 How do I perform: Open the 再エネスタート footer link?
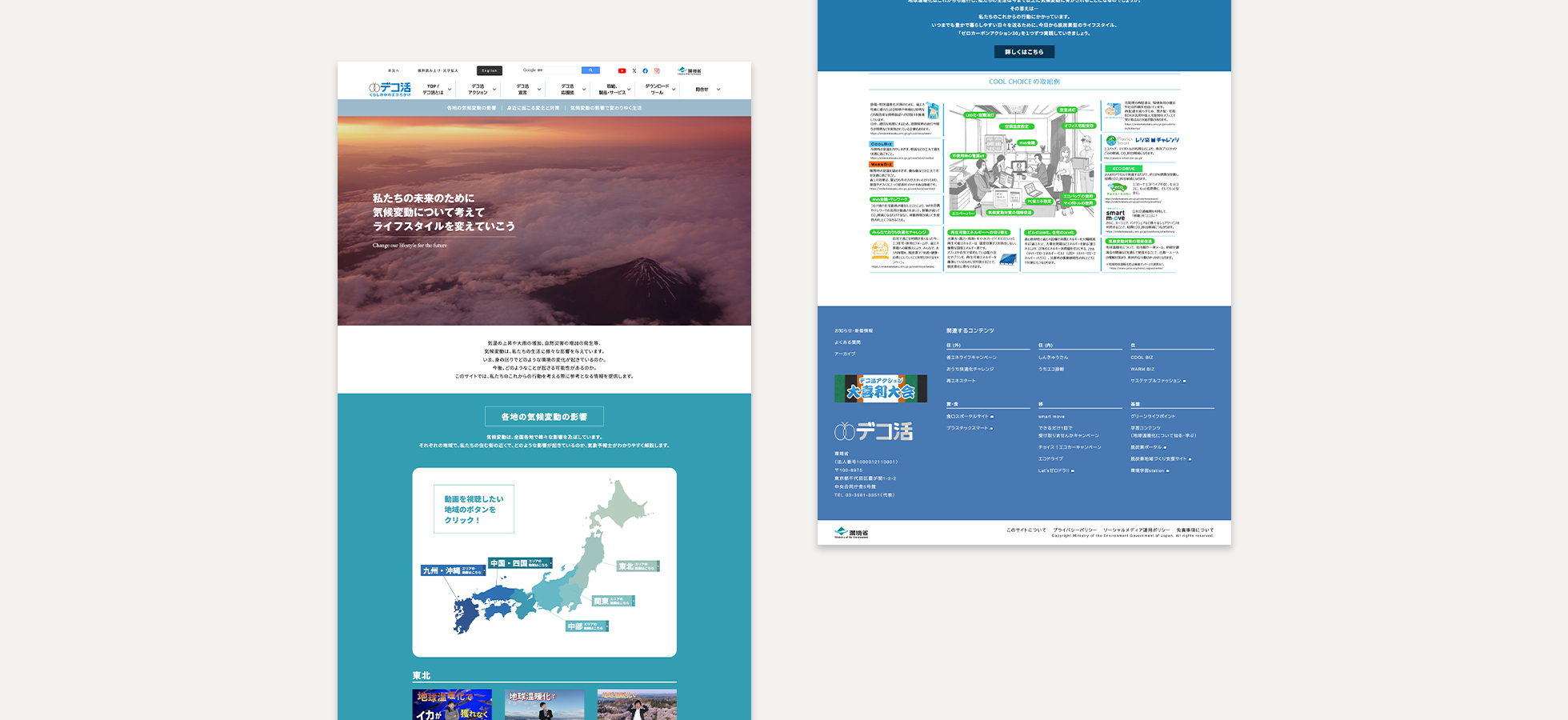click(961, 381)
